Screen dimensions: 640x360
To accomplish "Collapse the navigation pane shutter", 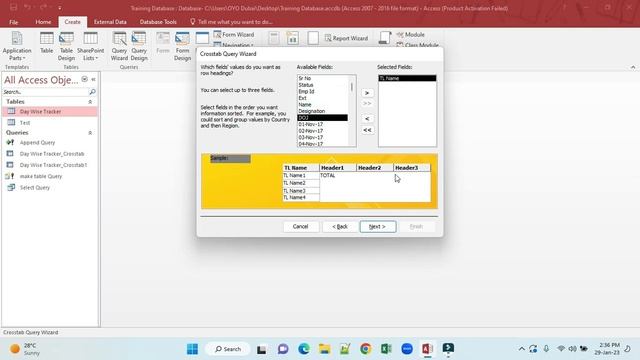I will [x=93, y=79].
